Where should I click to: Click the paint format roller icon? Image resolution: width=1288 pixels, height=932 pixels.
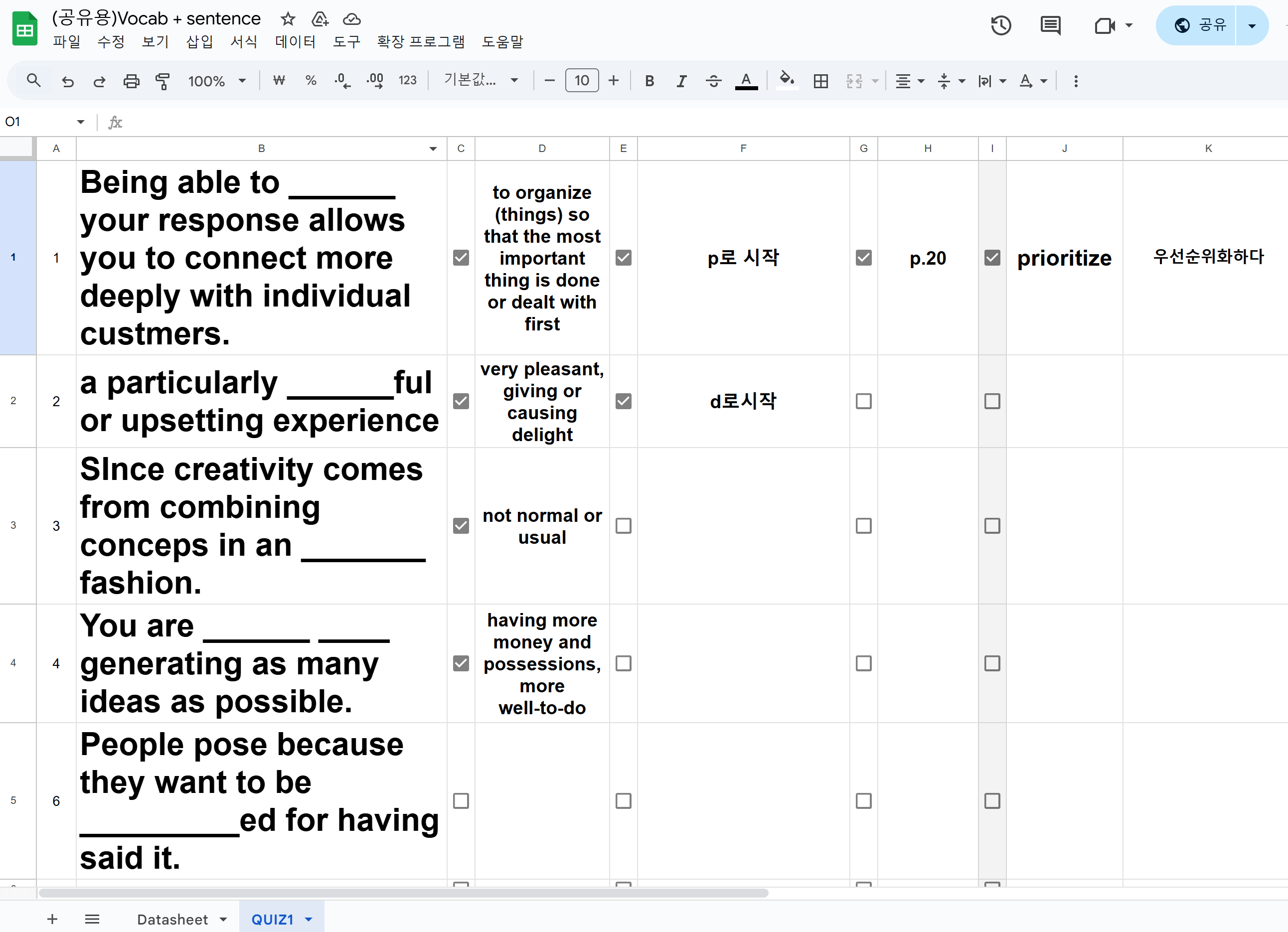(x=163, y=81)
